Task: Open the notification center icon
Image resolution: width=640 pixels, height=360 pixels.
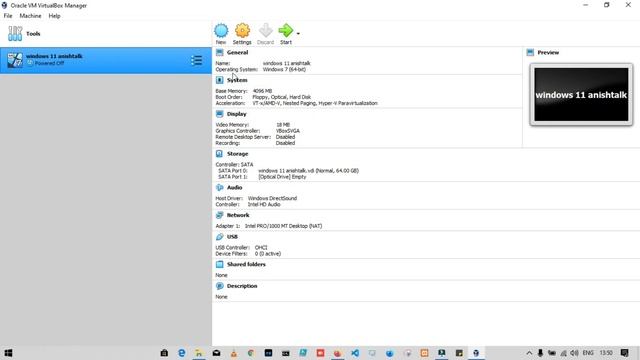Action: tap(624, 353)
